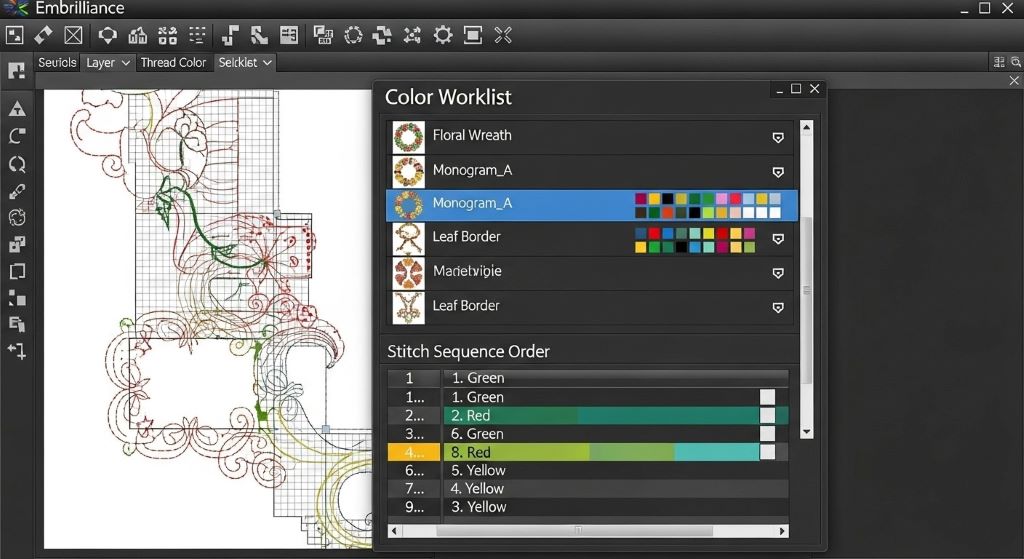Select the overlapping squares tool in sidebar
The height and width of the screenshot is (559, 1024).
click(17, 244)
